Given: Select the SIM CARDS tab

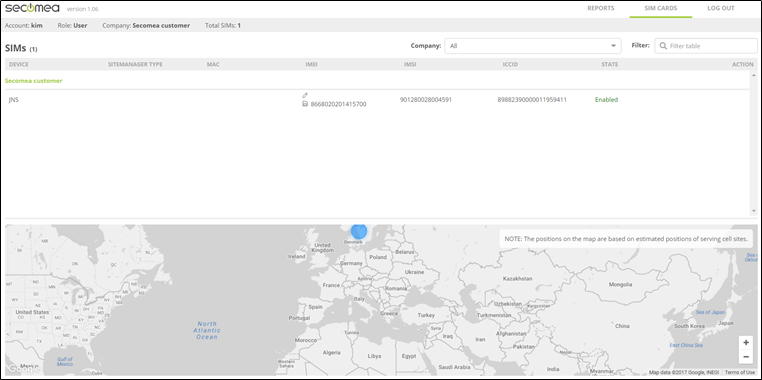Looking at the screenshot, I should [660, 8].
